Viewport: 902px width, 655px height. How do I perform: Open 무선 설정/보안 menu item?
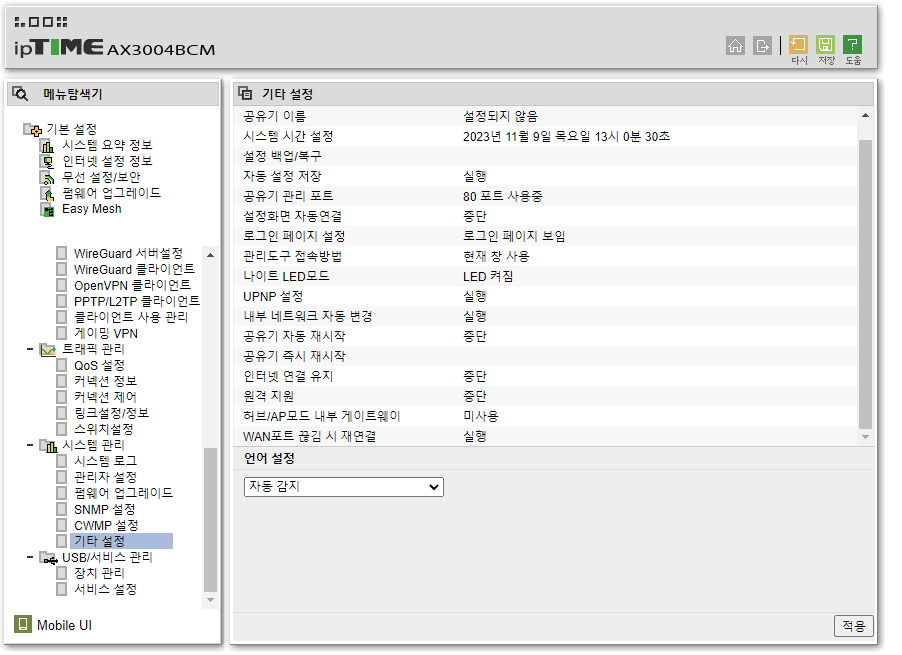(101, 177)
